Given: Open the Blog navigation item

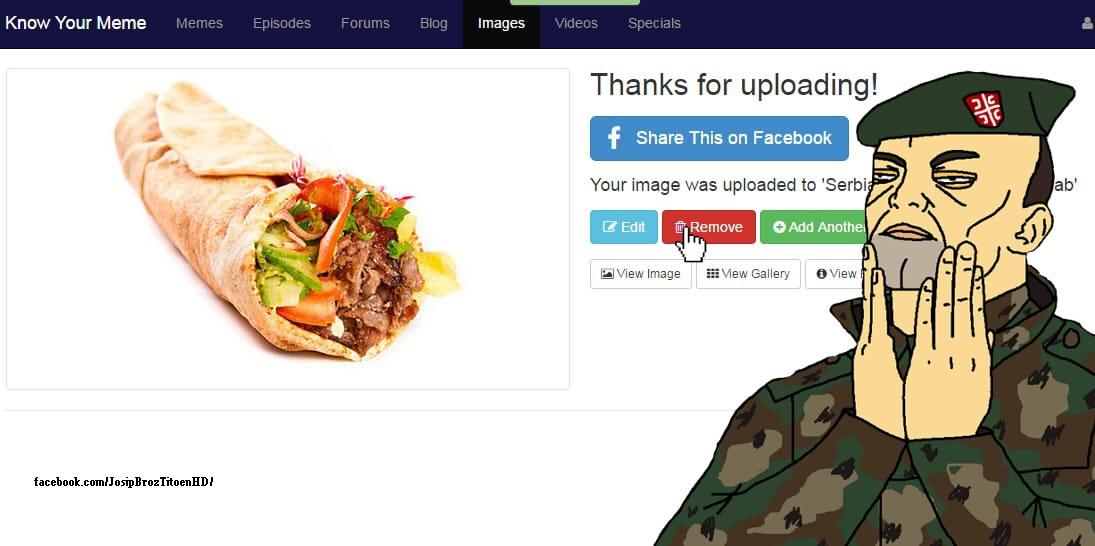Looking at the screenshot, I should [434, 23].
